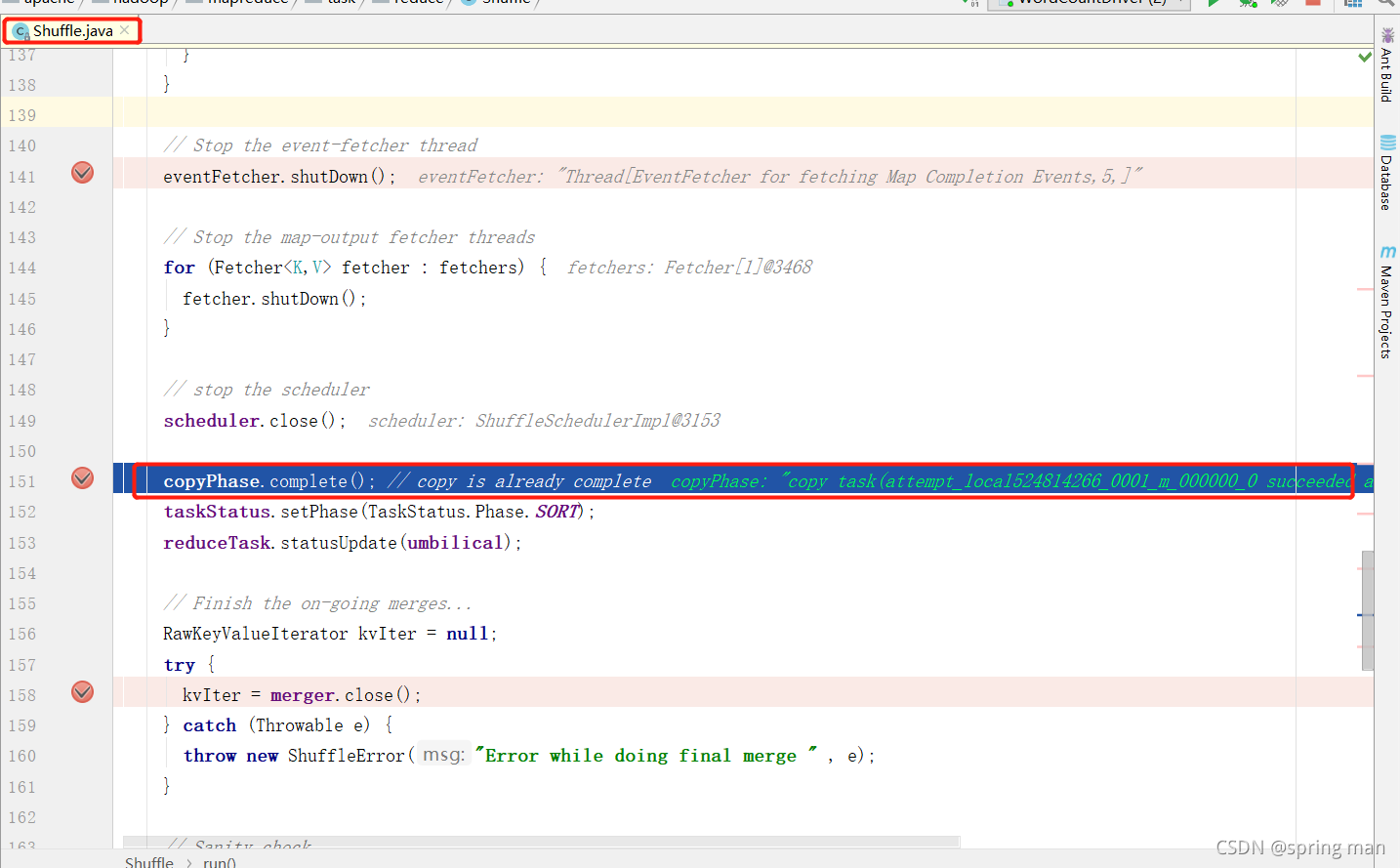
Task: Place the cursor on eventFetcher.shutDown() call
Action: (279, 177)
